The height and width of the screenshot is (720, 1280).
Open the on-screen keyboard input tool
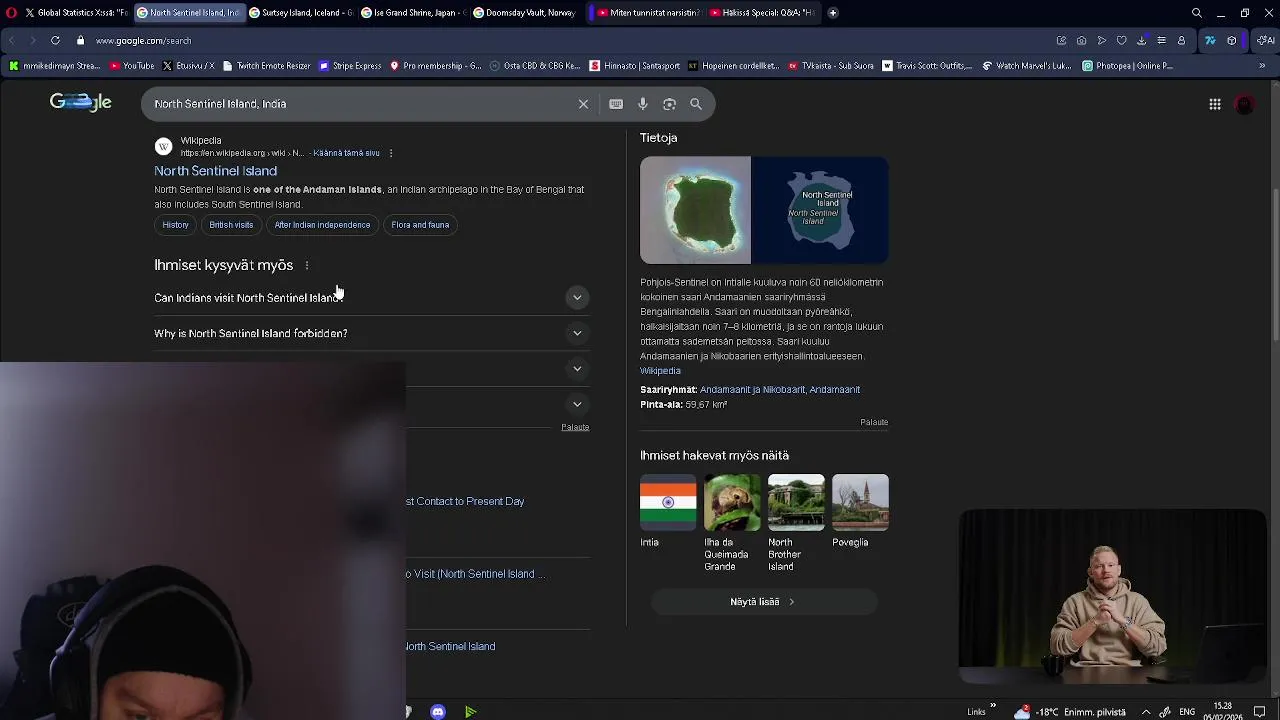(616, 104)
